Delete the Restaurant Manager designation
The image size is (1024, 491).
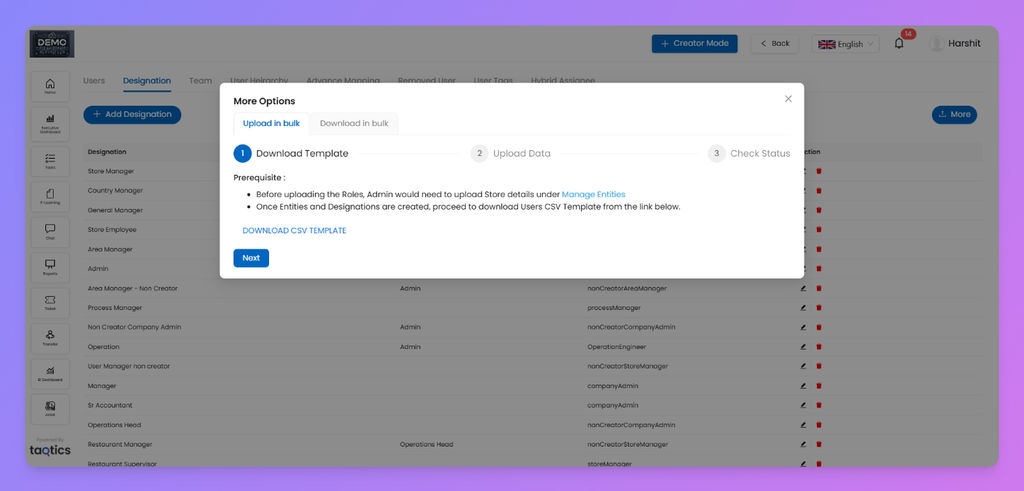[819, 445]
